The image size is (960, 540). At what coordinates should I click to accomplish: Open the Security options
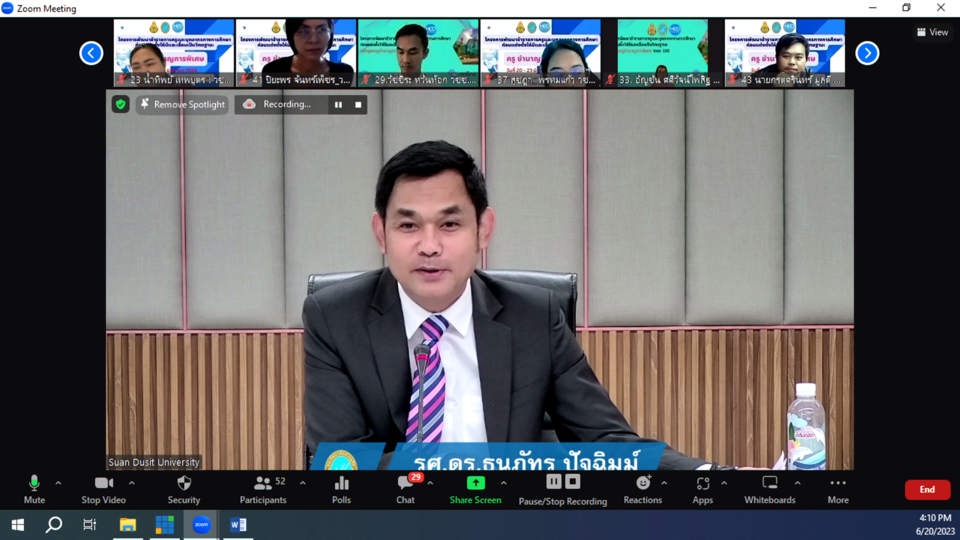click(x=184, y=488)
